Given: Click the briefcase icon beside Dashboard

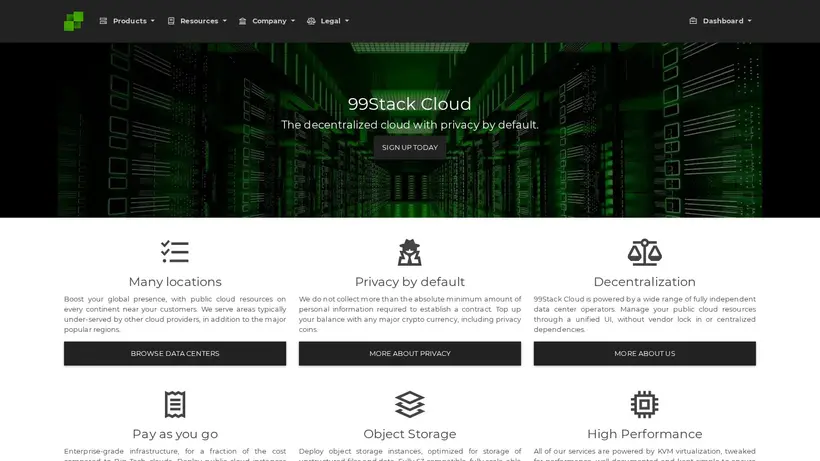Looking at the screenshot, I should (693, 21).
